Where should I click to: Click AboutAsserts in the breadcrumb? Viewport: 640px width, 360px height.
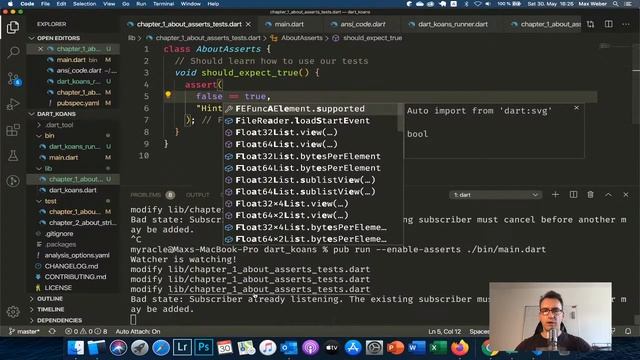(302, 38)
